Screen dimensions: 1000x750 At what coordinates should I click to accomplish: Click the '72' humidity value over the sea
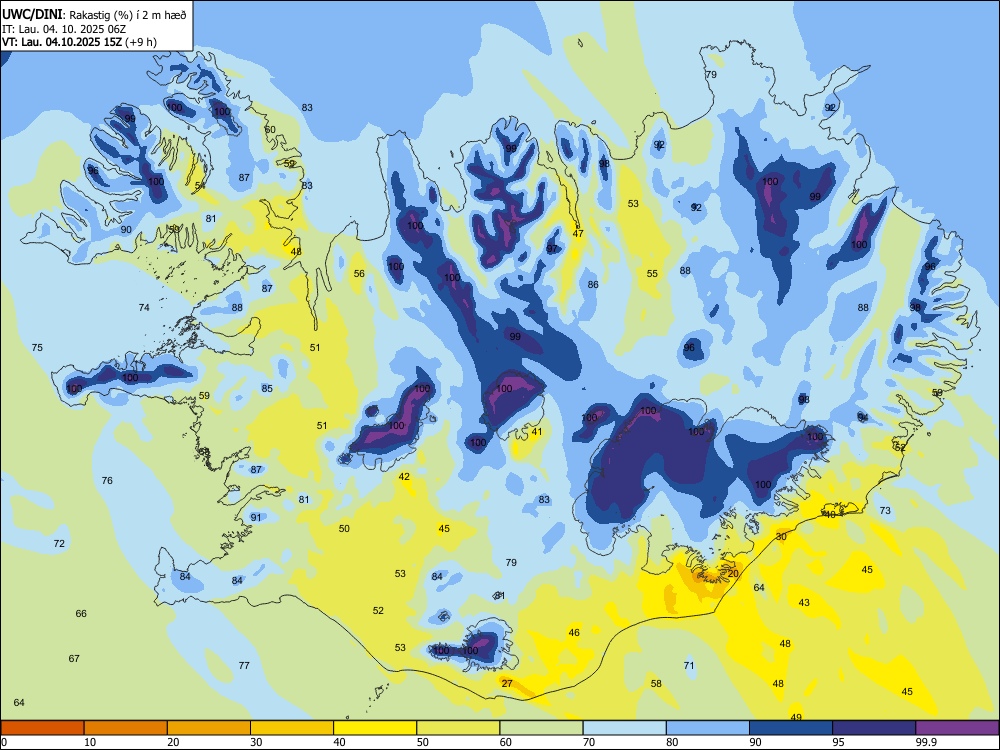(59, 543)
